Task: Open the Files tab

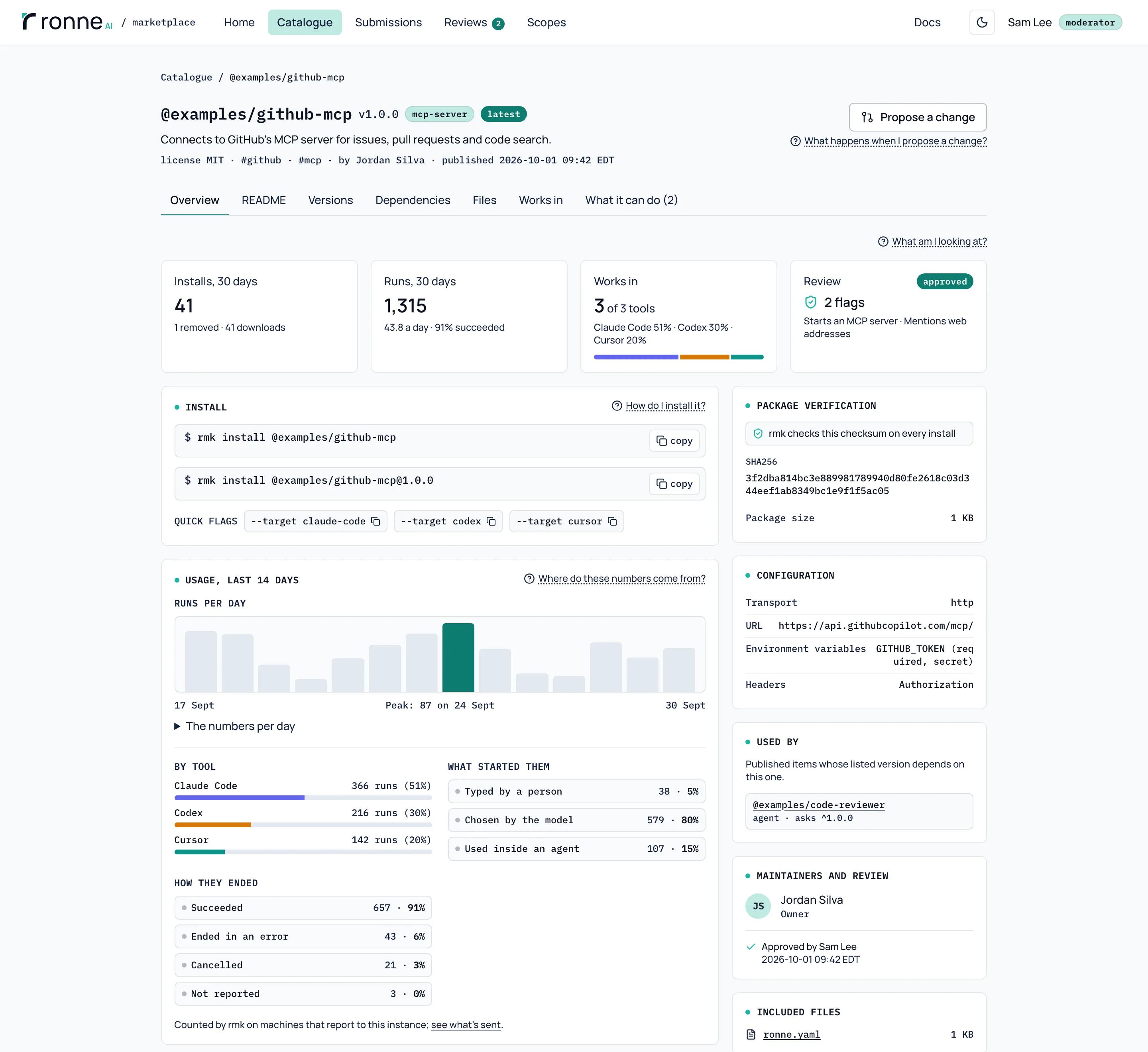Action: [485, 200]
